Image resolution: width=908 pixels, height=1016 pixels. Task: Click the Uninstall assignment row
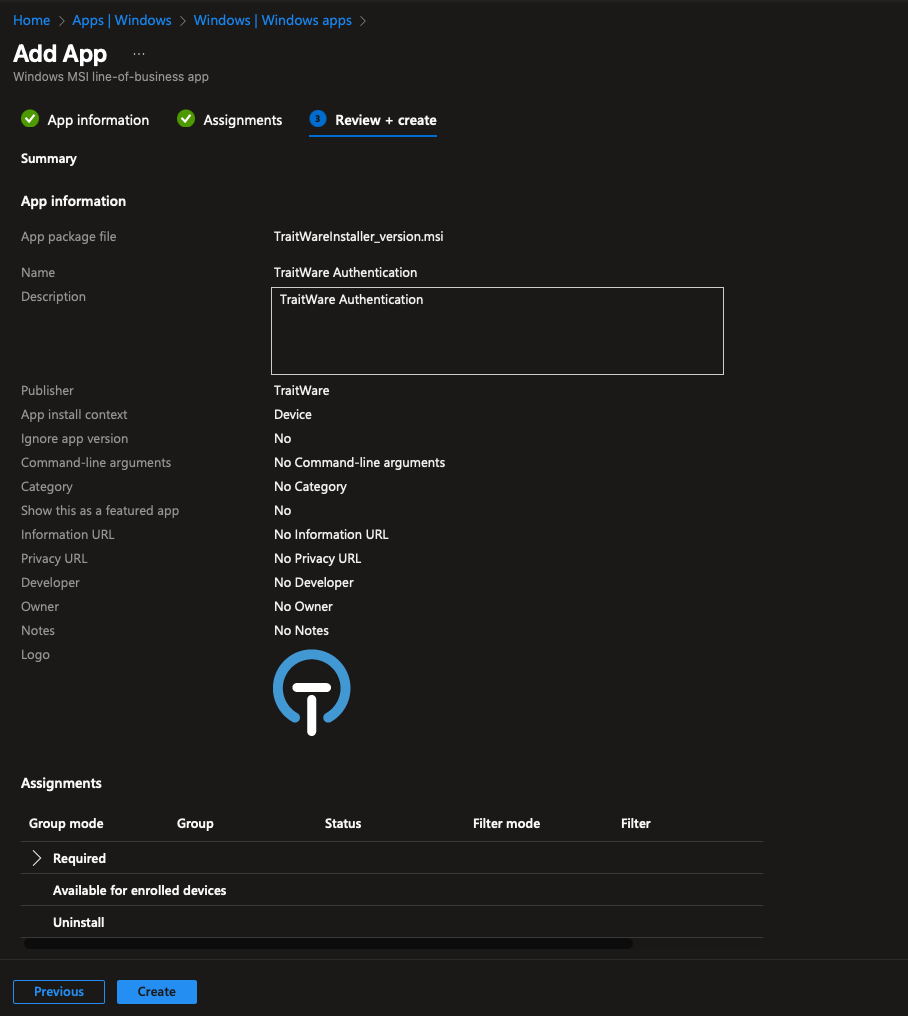(x=391, y=922)
